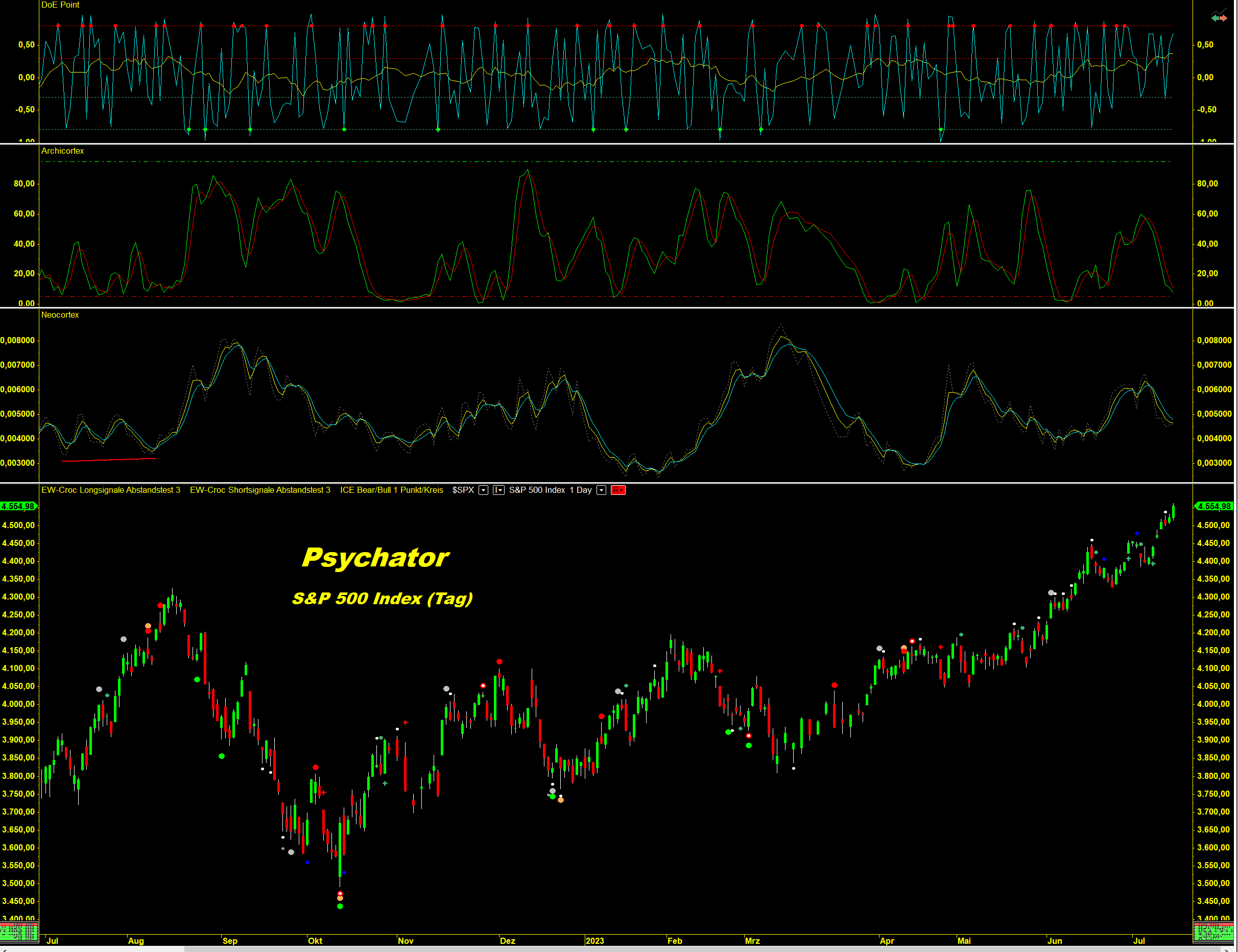1238x952 pixels.
Task: Open the 1 Day timeframe dropdown
Action: pos(602,490)
